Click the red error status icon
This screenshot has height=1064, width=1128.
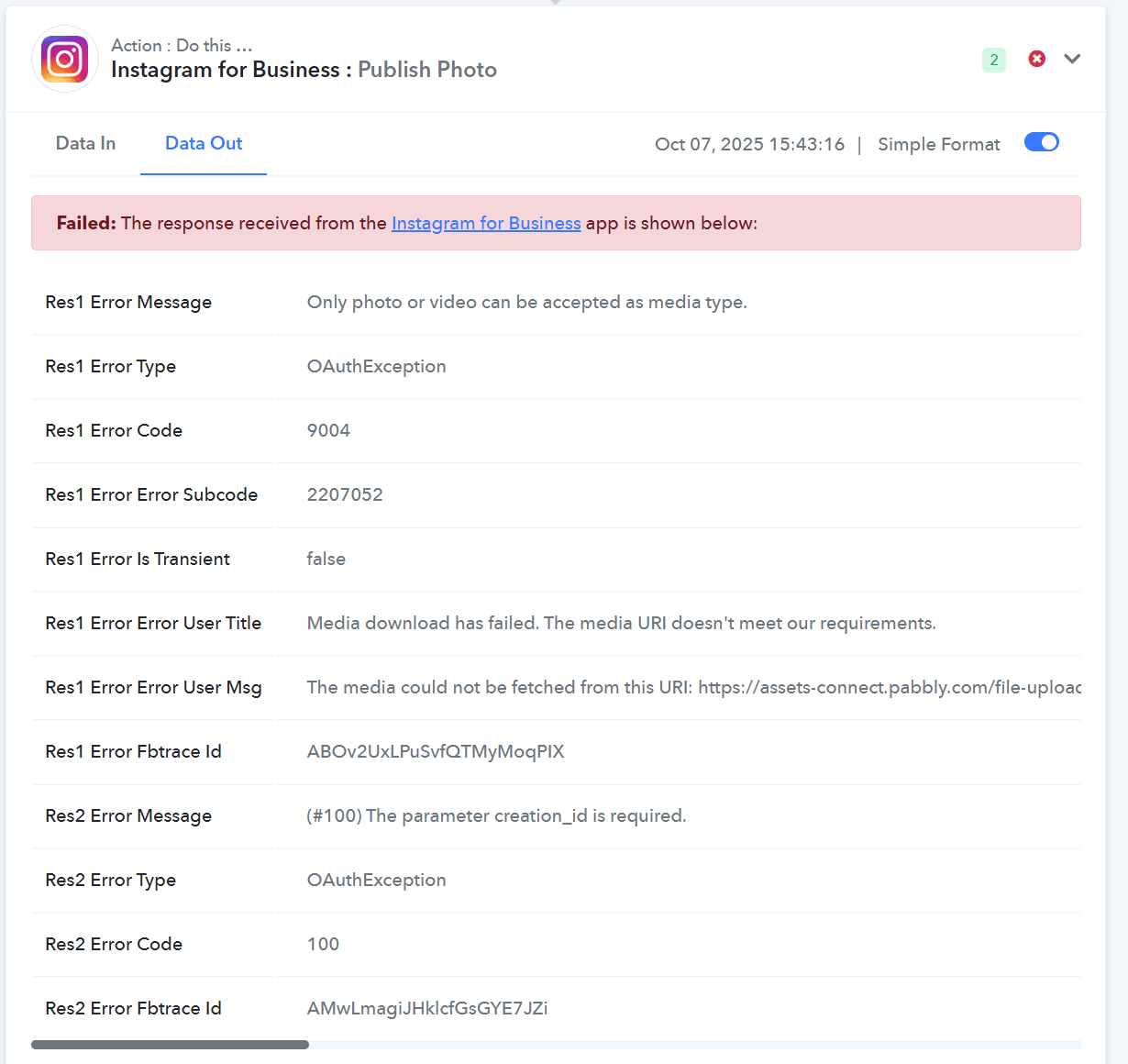1036,59
